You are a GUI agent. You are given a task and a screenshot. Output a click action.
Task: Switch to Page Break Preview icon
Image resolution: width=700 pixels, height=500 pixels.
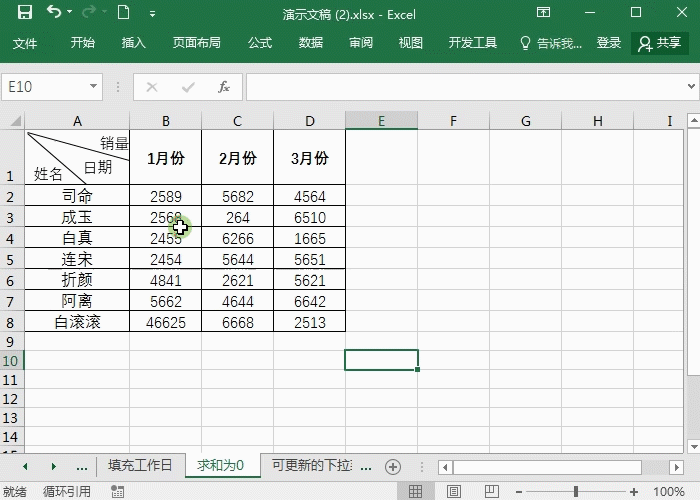point(492,492)
